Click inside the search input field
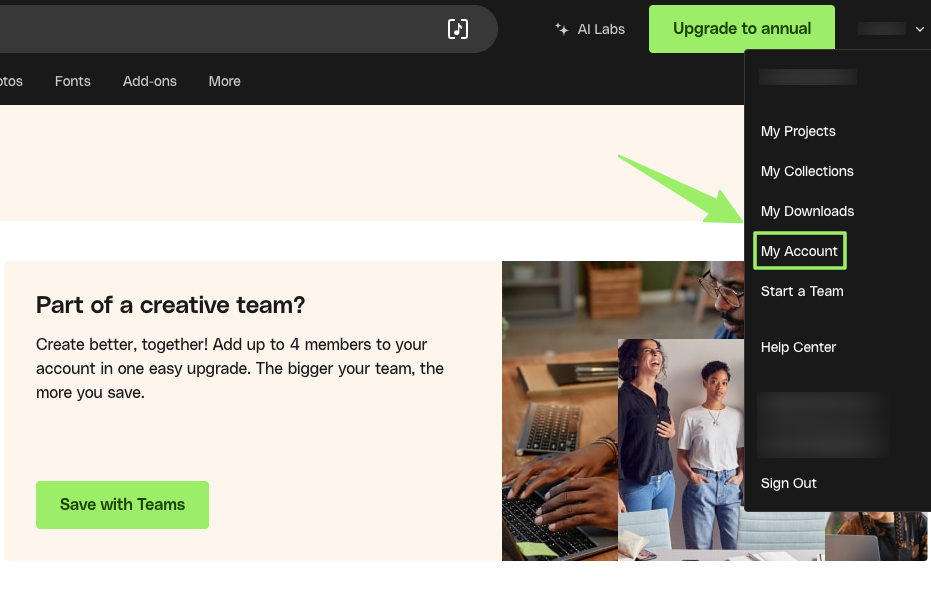The width and height of the screenshot is (931, 596). (220, 29)
